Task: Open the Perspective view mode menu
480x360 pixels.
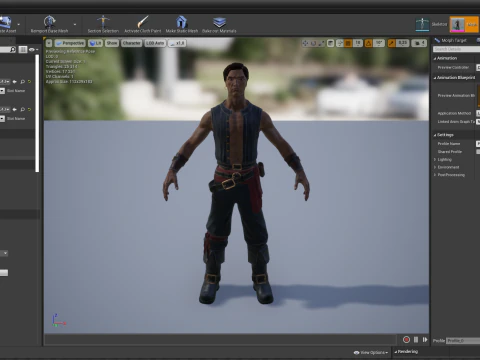Action: click(70, 43)
